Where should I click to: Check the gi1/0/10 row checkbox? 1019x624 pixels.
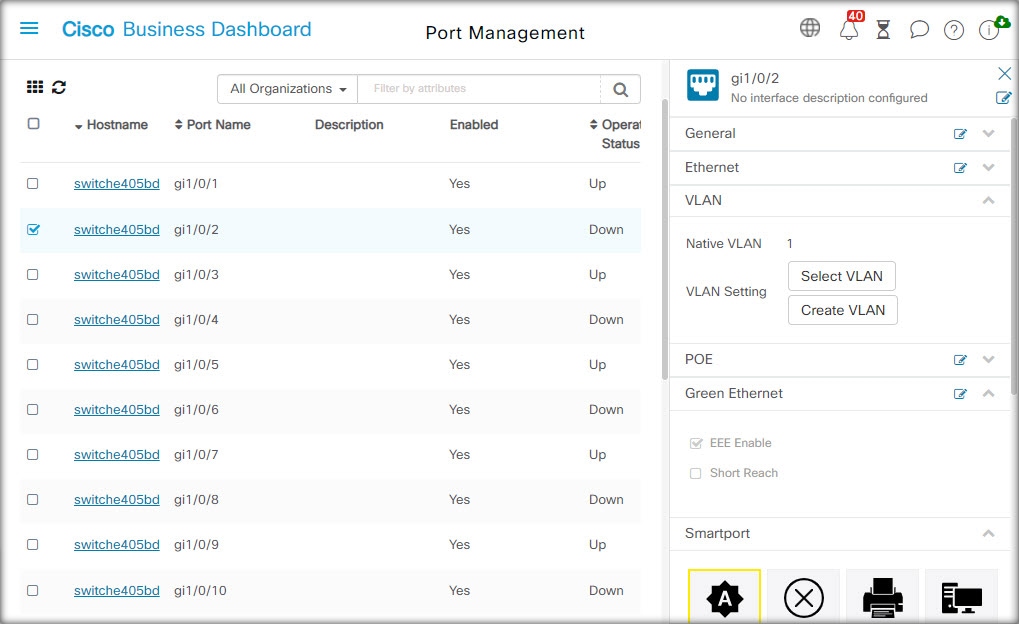(32, 590)
